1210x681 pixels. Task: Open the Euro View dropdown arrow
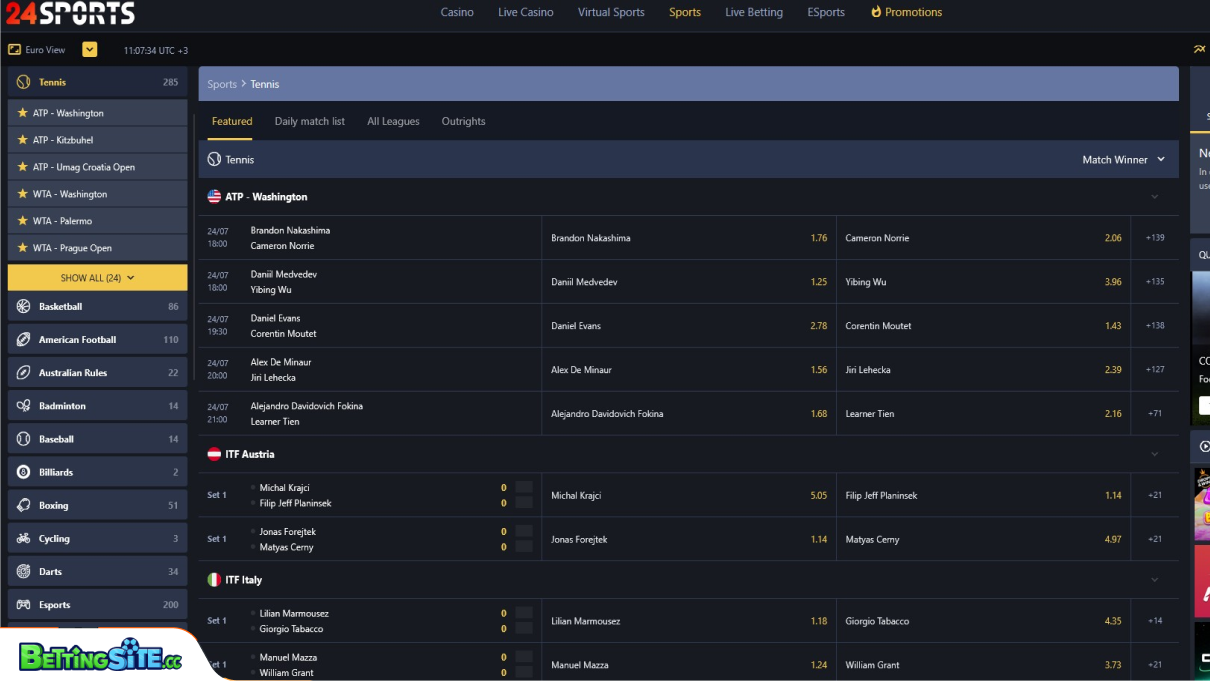[x=88, y=48]
